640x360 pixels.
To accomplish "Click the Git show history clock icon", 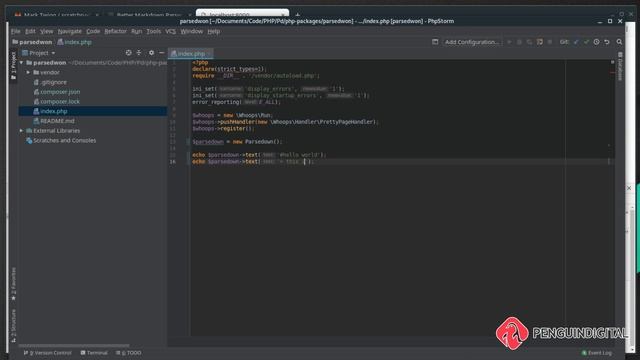I will click(596, 42).
